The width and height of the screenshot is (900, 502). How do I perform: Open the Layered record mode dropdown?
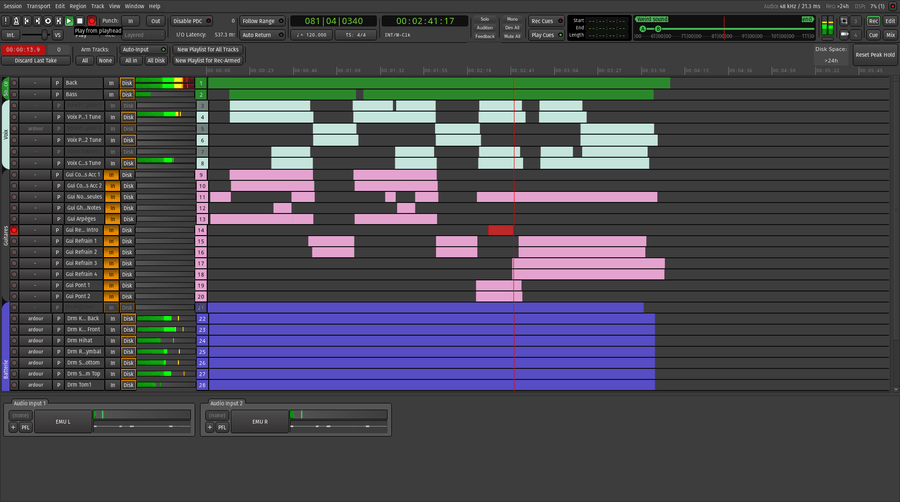(x=145, y=34)
